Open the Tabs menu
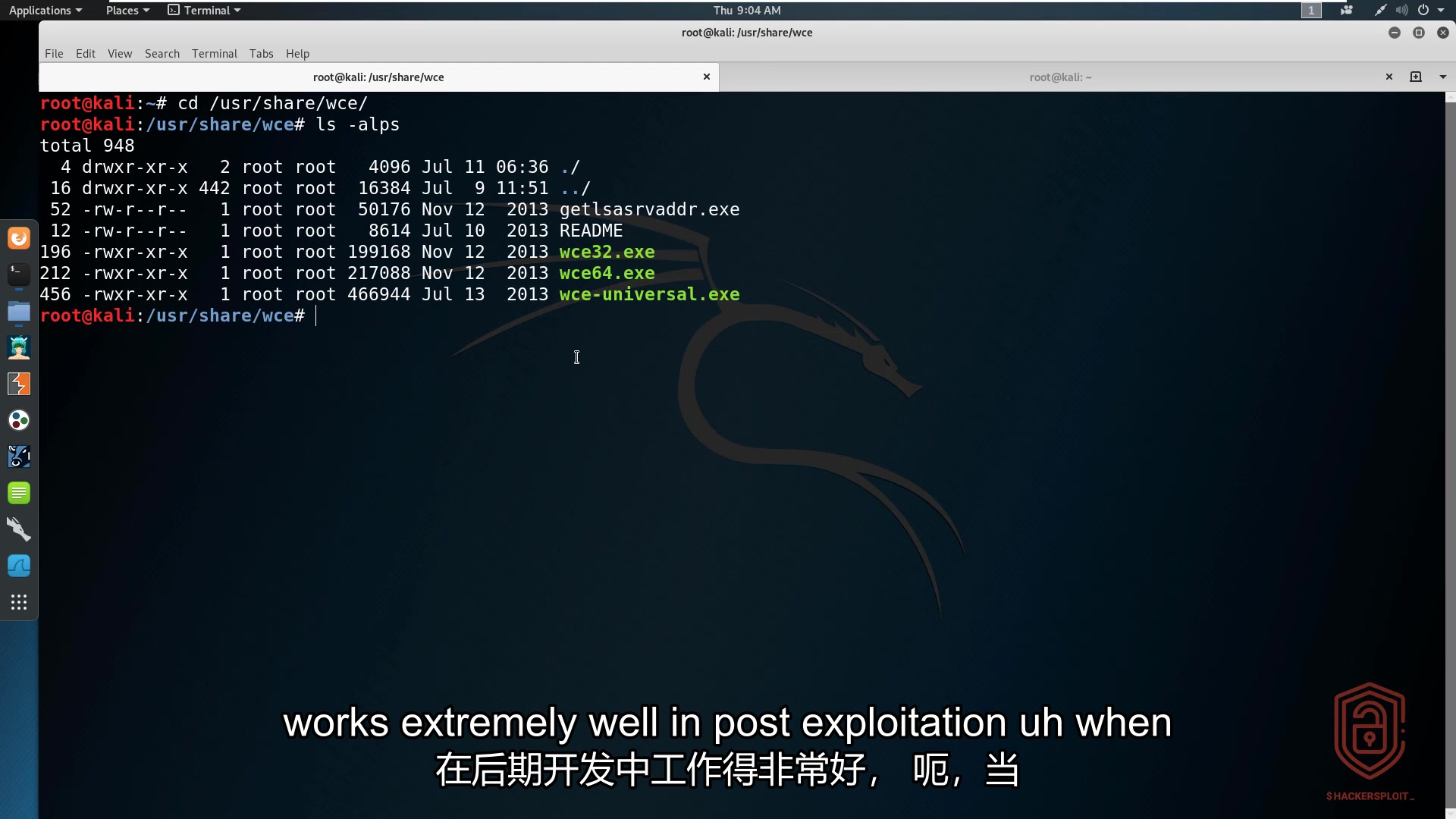 (x=262, y=54)
